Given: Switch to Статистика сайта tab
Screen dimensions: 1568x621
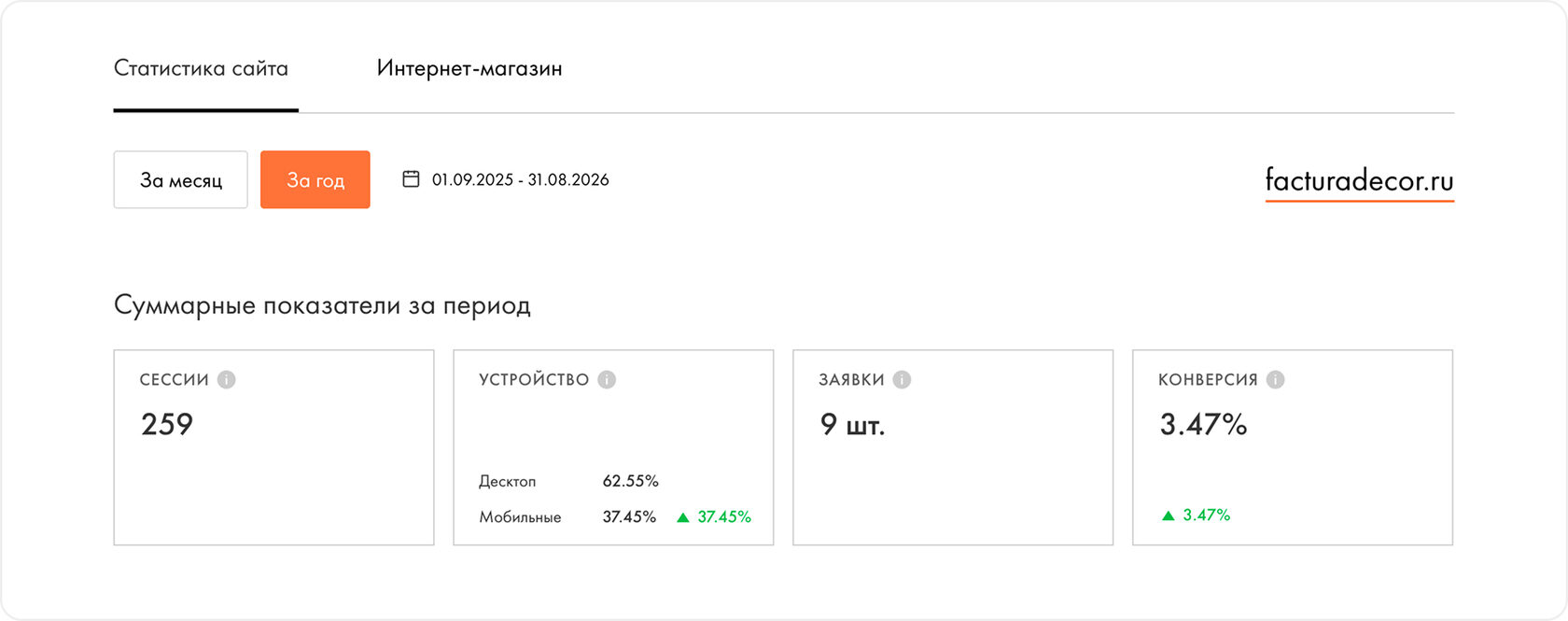Looking at the screenshot, I should [201, 68].
